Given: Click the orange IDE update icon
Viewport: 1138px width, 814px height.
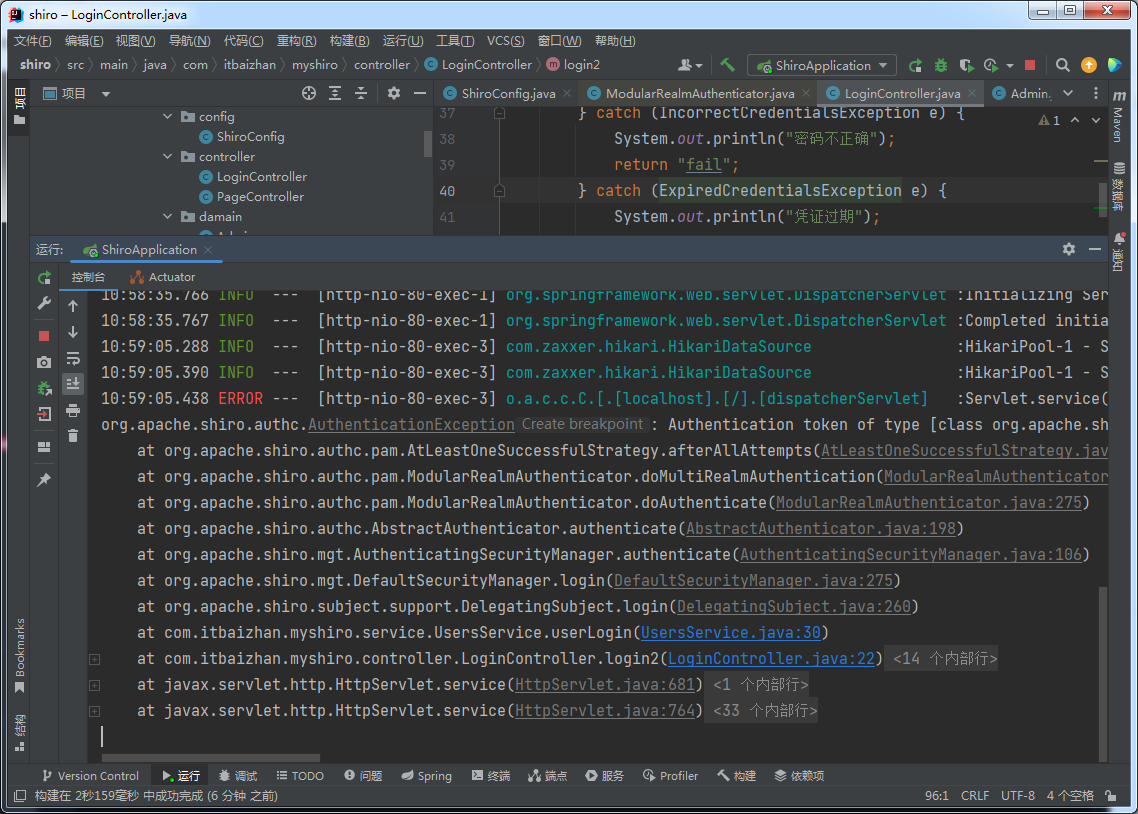Looking at the screenshot, I should point(1089,65).
